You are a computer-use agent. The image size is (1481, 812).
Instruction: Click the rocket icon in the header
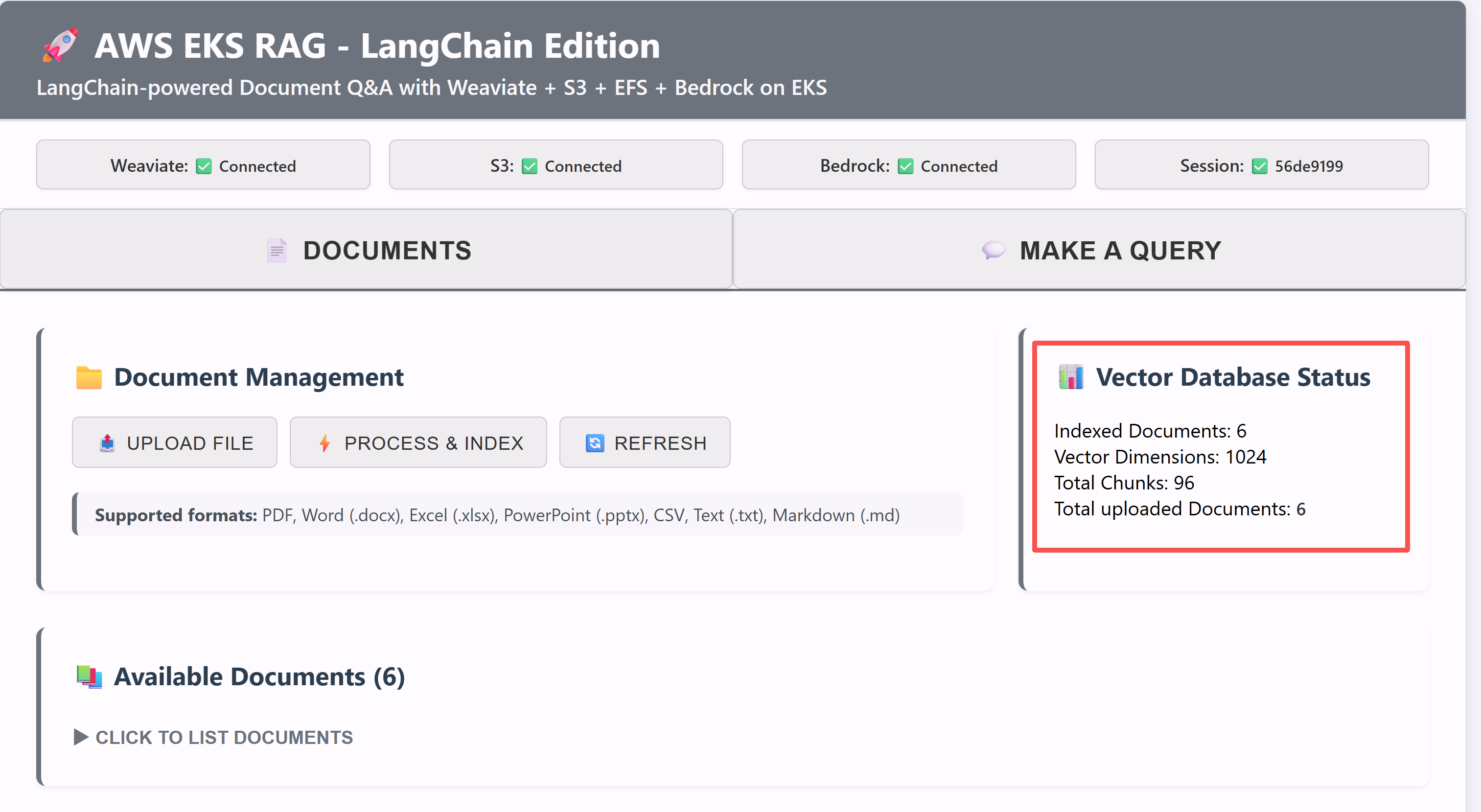tap(60, 45)
